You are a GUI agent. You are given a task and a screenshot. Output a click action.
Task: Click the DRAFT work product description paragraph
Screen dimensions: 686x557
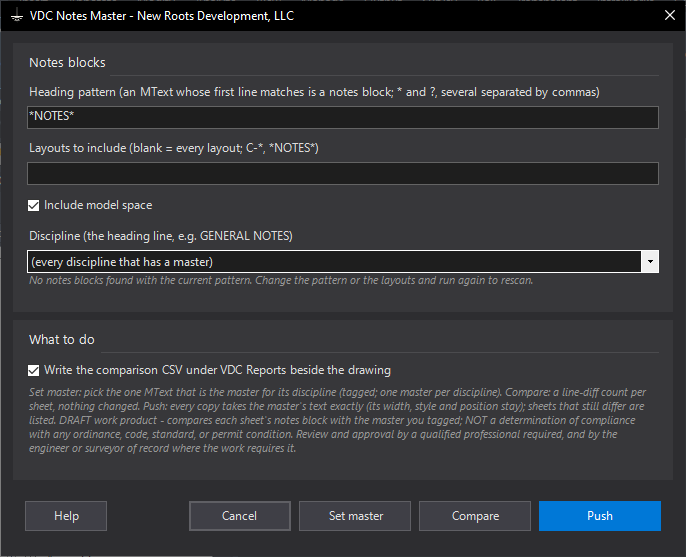click(x=336, y=420)
